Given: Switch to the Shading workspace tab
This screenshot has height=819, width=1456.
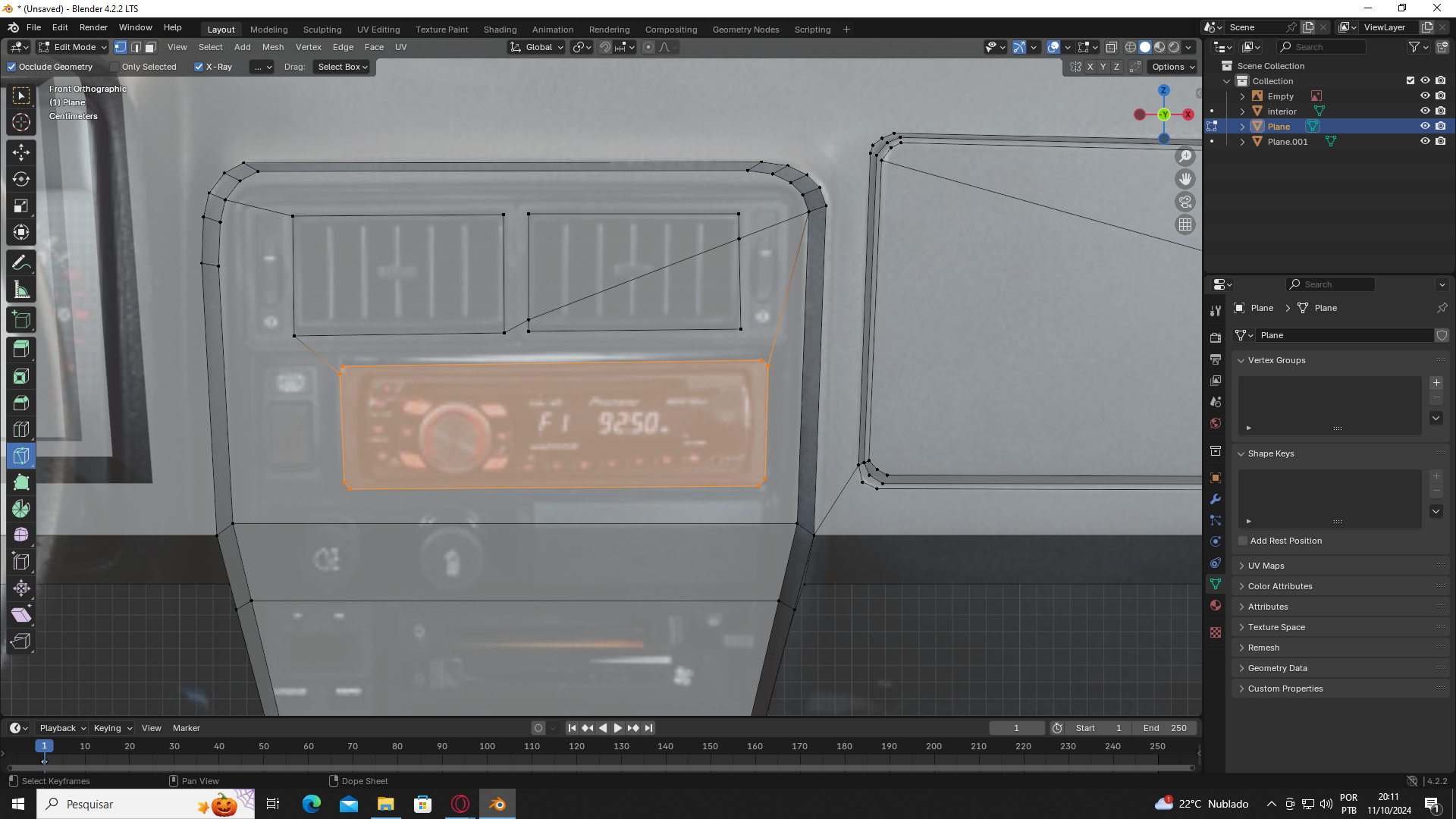Looking at the screenshot, I should tap(500, 30).
